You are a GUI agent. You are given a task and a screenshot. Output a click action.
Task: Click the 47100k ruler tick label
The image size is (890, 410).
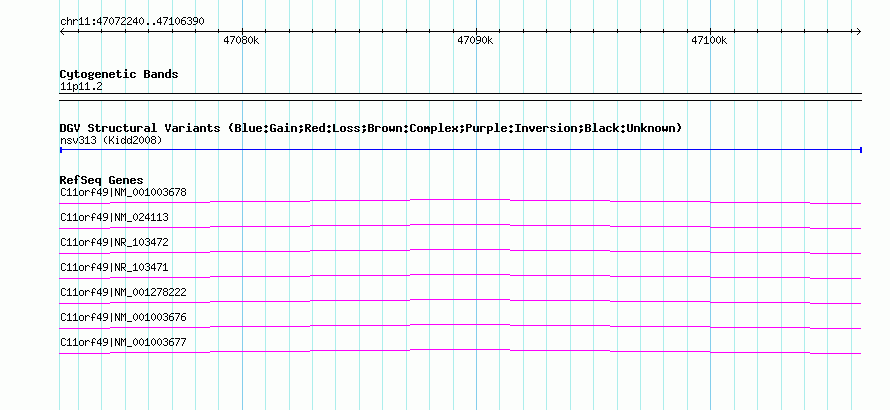[x=709, y=40]
